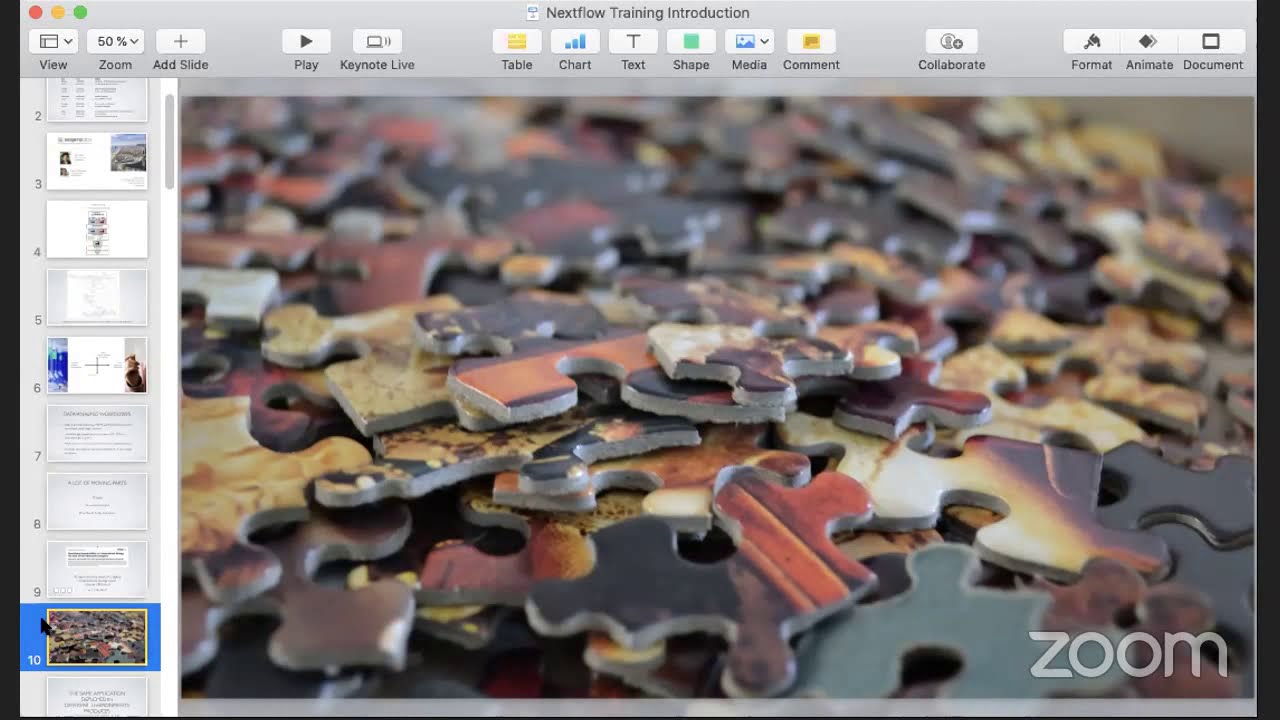
Task: Open the Collaborate option
Action: click(x=952, y=41)
